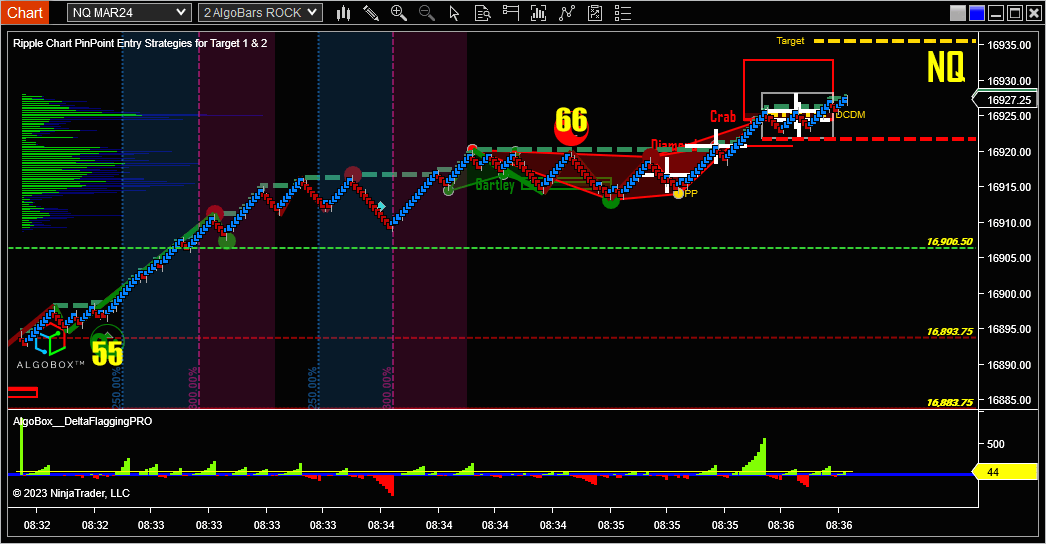This screenshot has width=1046, height=544.
Task: Open the Indicators icon in toolbar
Action: click(x=540, y=13)
